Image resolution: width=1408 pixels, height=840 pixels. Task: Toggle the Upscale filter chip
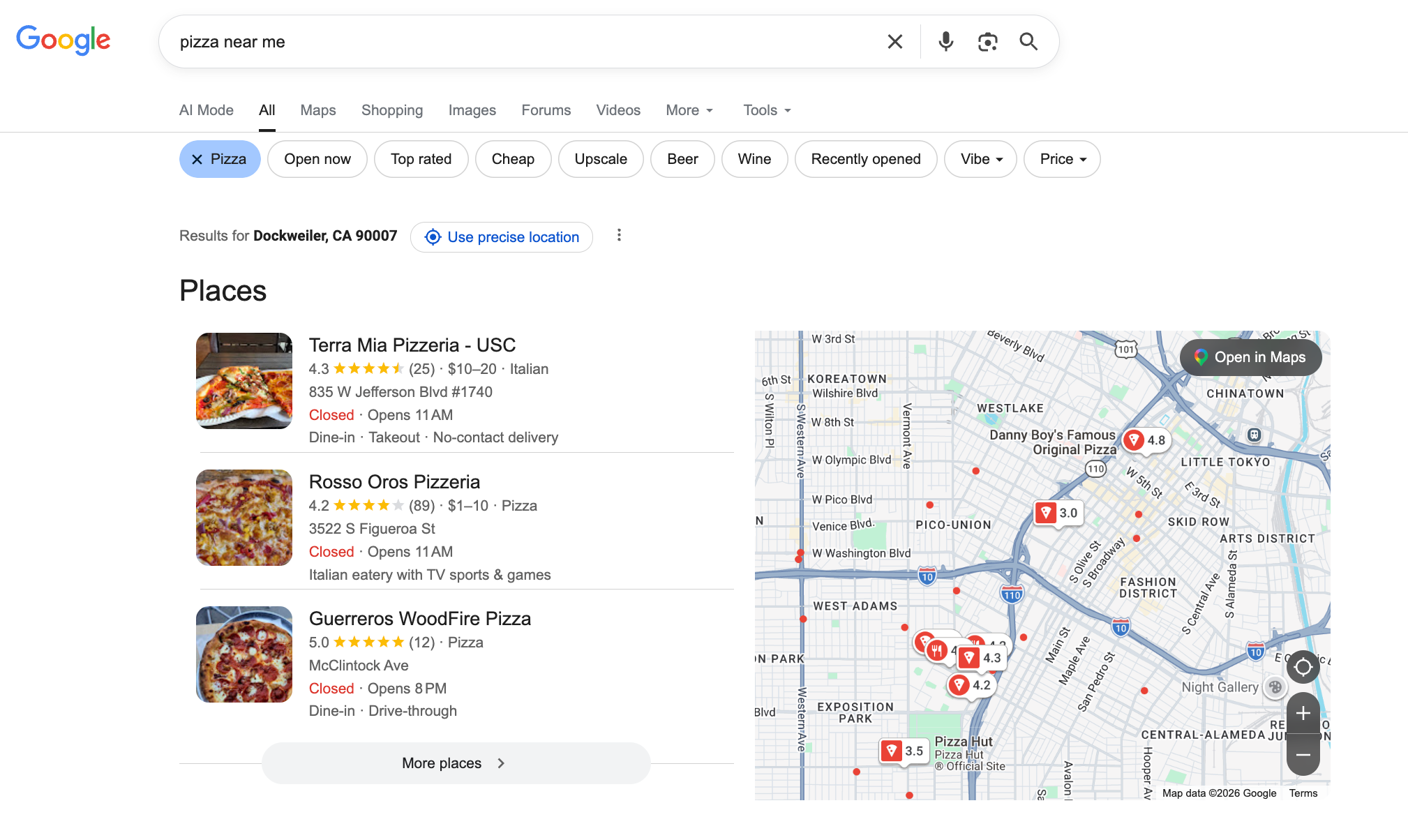(601, 159)
